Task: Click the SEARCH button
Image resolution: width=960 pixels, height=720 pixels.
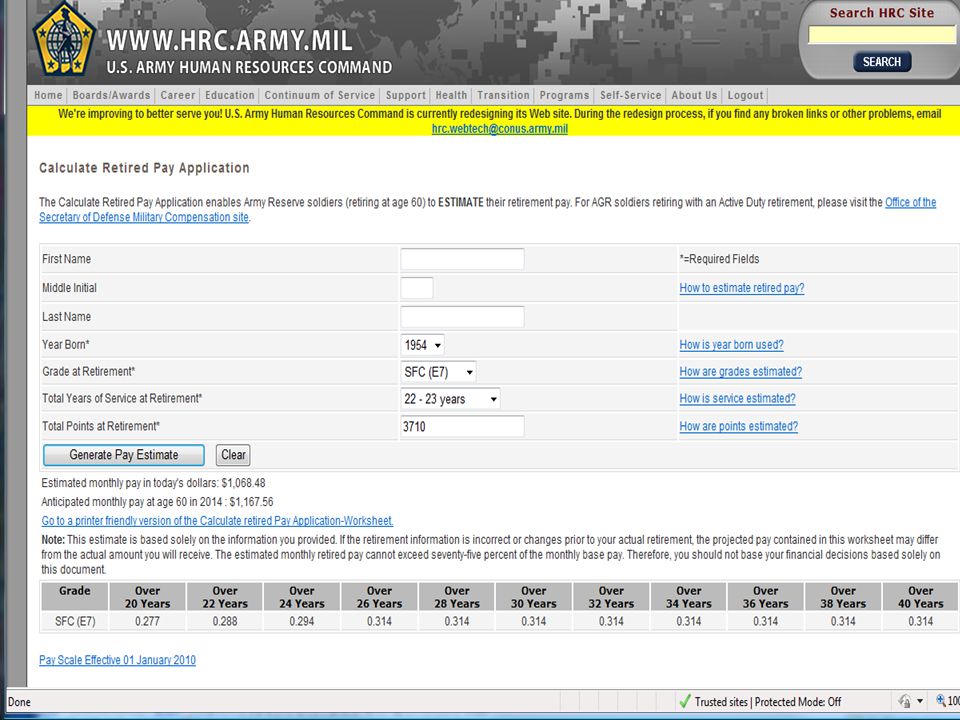Action: click(882, 62)
